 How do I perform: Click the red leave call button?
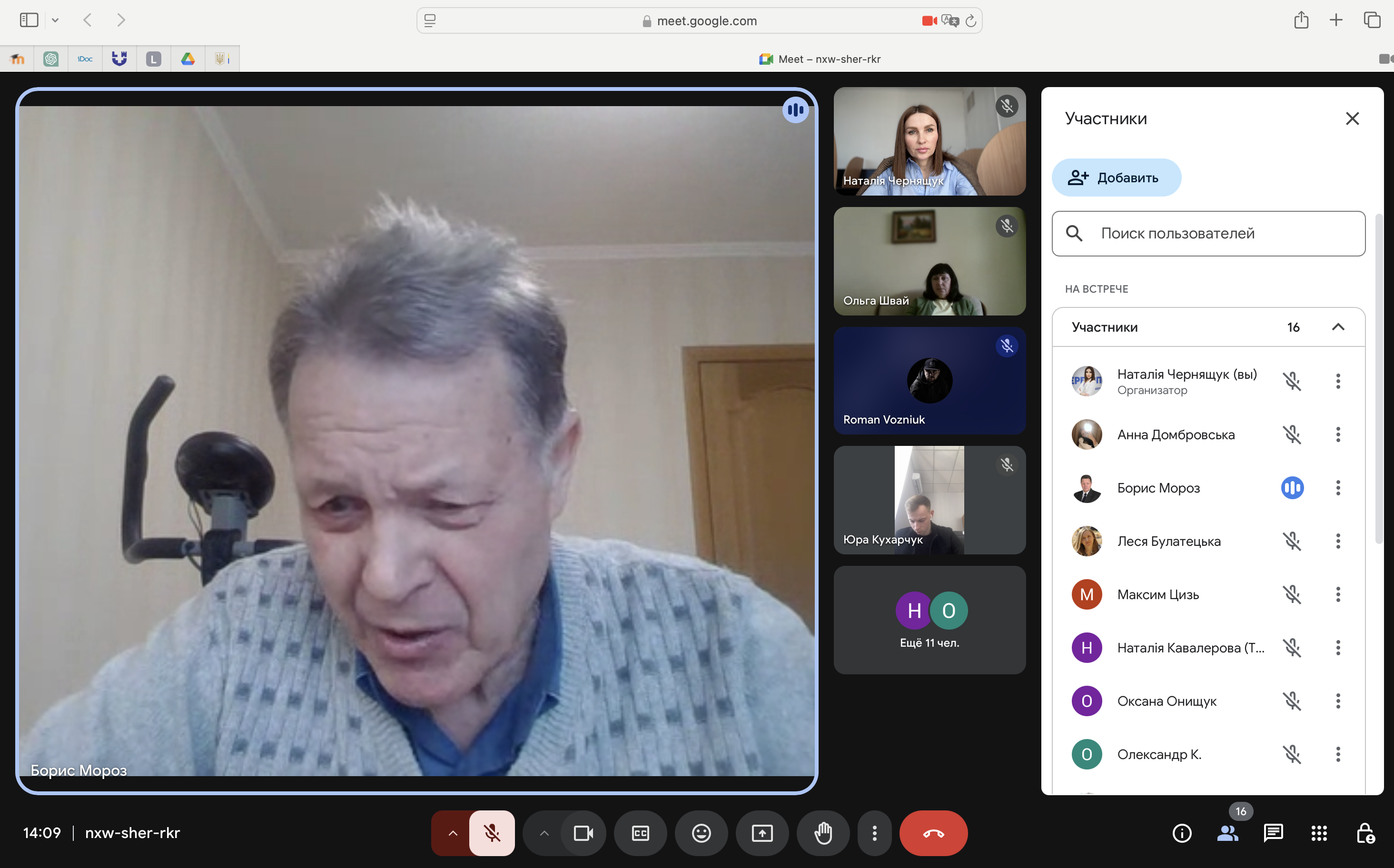[933, 833]
